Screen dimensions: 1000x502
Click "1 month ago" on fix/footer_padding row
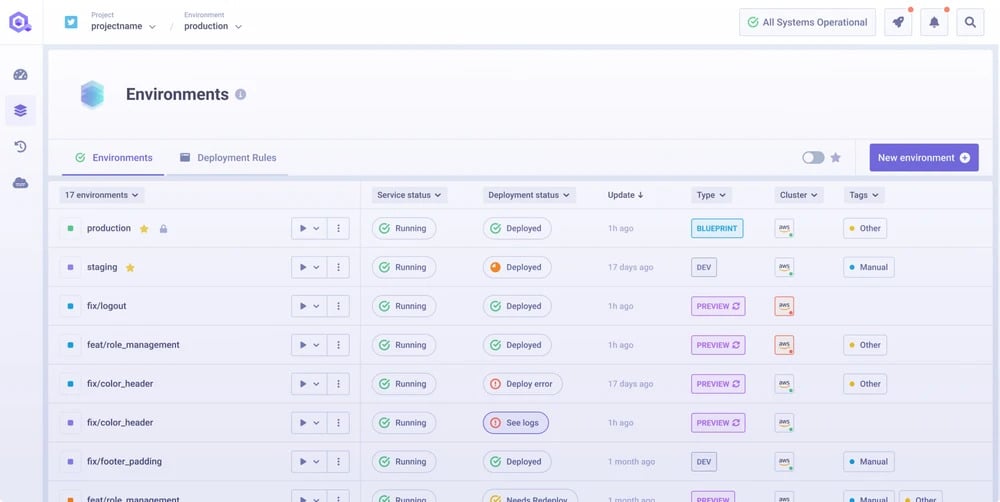631,462
